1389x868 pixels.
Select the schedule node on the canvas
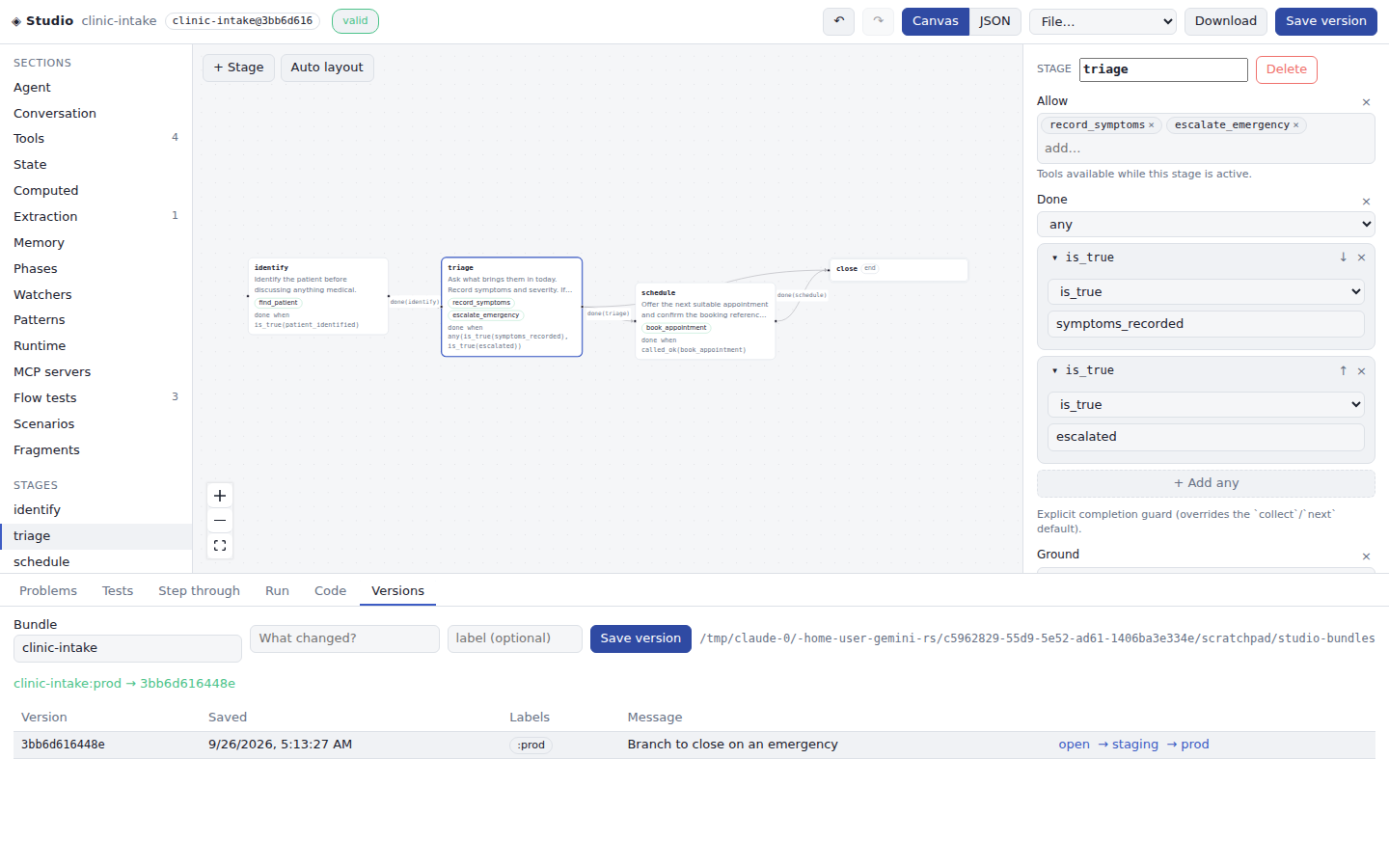click(705, 321)
